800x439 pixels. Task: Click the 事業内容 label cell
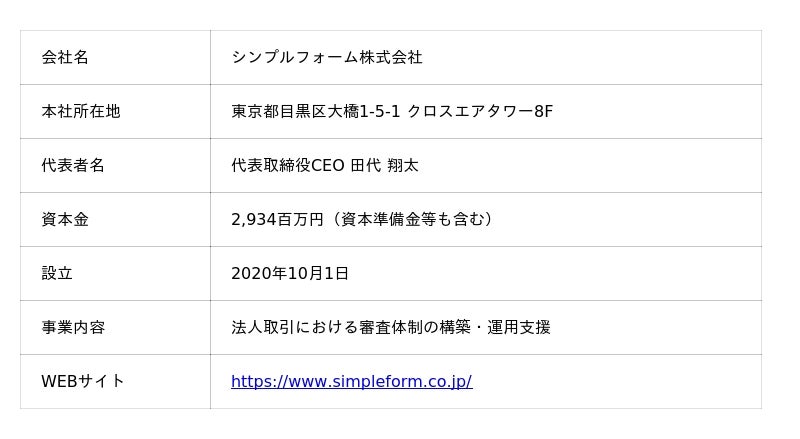(x=73, y=327)
